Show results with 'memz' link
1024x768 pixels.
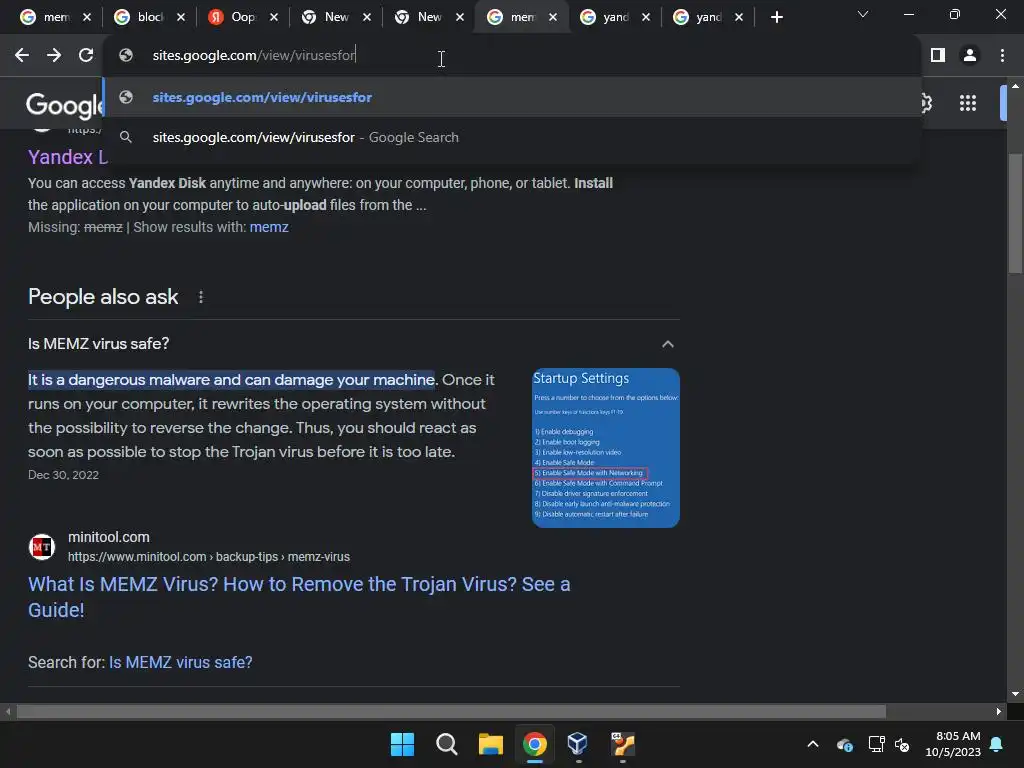269,227
